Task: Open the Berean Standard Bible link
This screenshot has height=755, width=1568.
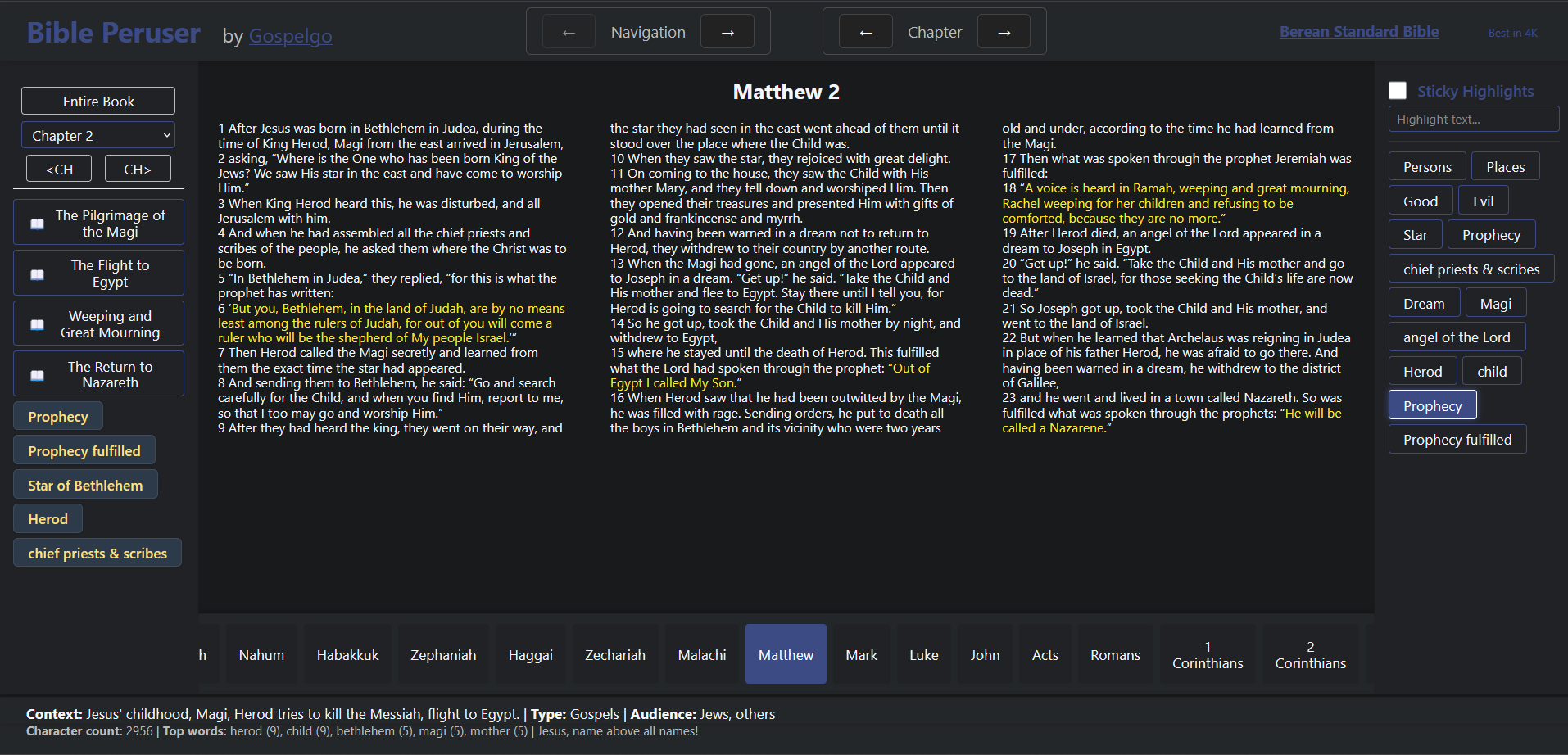Action: click(x=1358, y=32)
